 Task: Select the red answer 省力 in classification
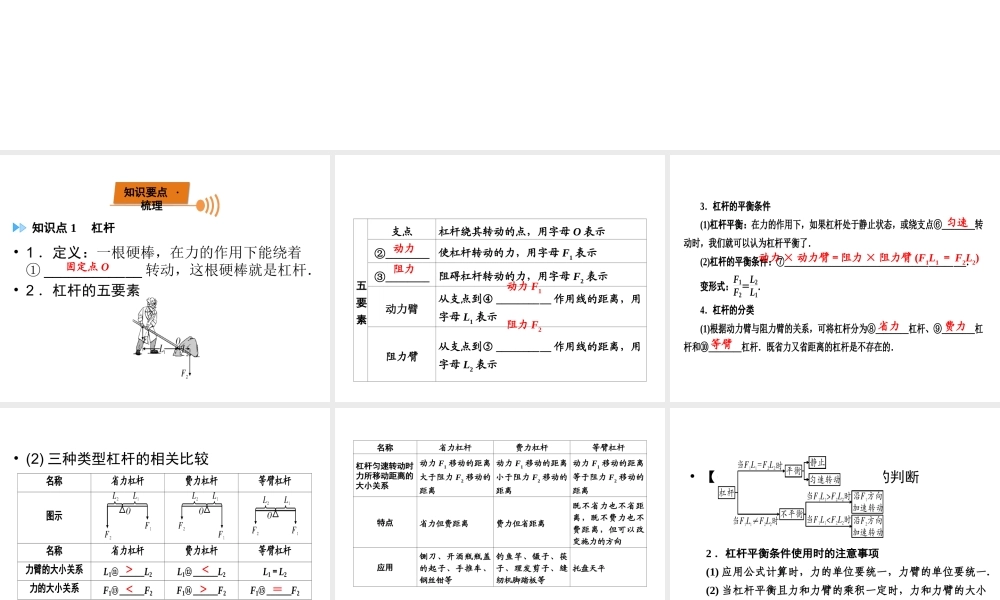point(888,326)
